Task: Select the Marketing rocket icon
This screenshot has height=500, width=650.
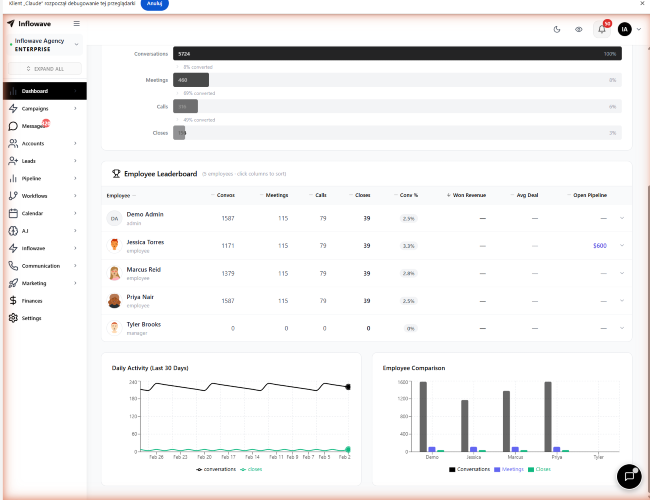Action: tap(12, 283)
